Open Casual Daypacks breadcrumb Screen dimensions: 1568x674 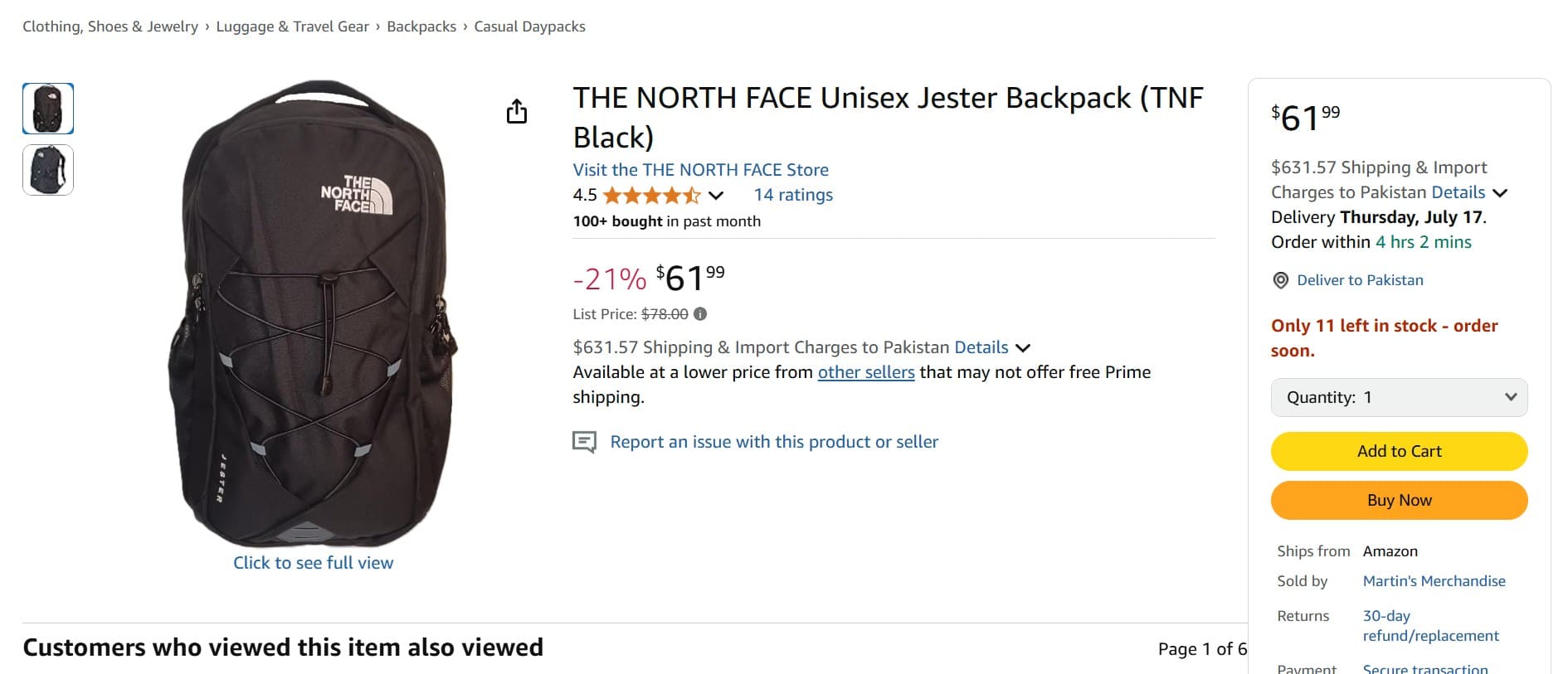529,27
